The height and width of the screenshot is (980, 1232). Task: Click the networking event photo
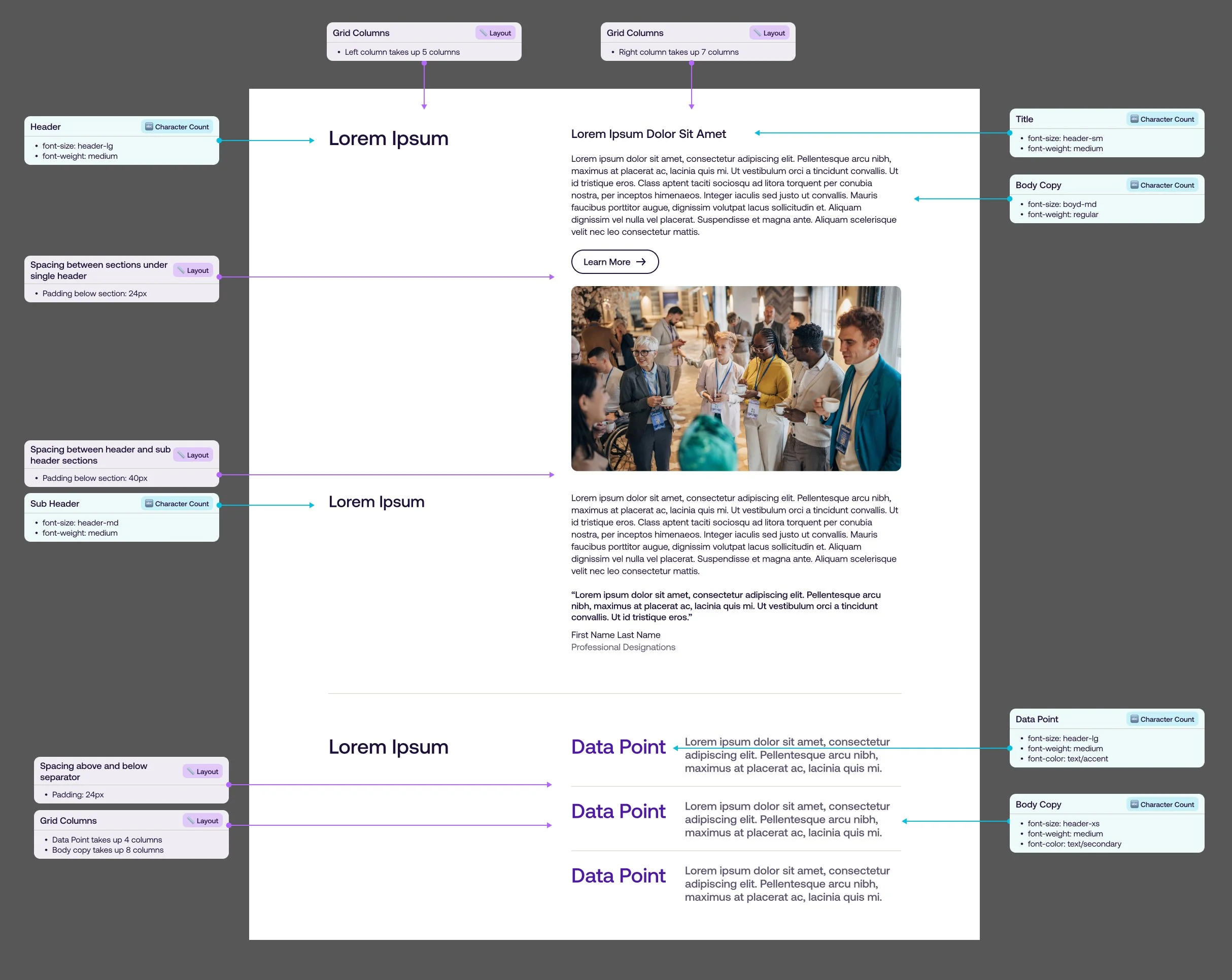[736, 378]
